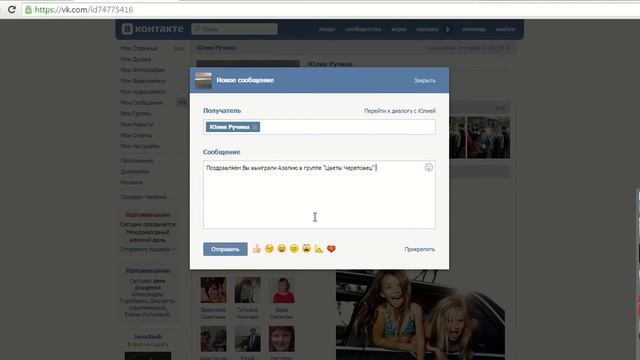
Task: Click the Юлия Ручкина recipient tag
Action: click(233, 127)
